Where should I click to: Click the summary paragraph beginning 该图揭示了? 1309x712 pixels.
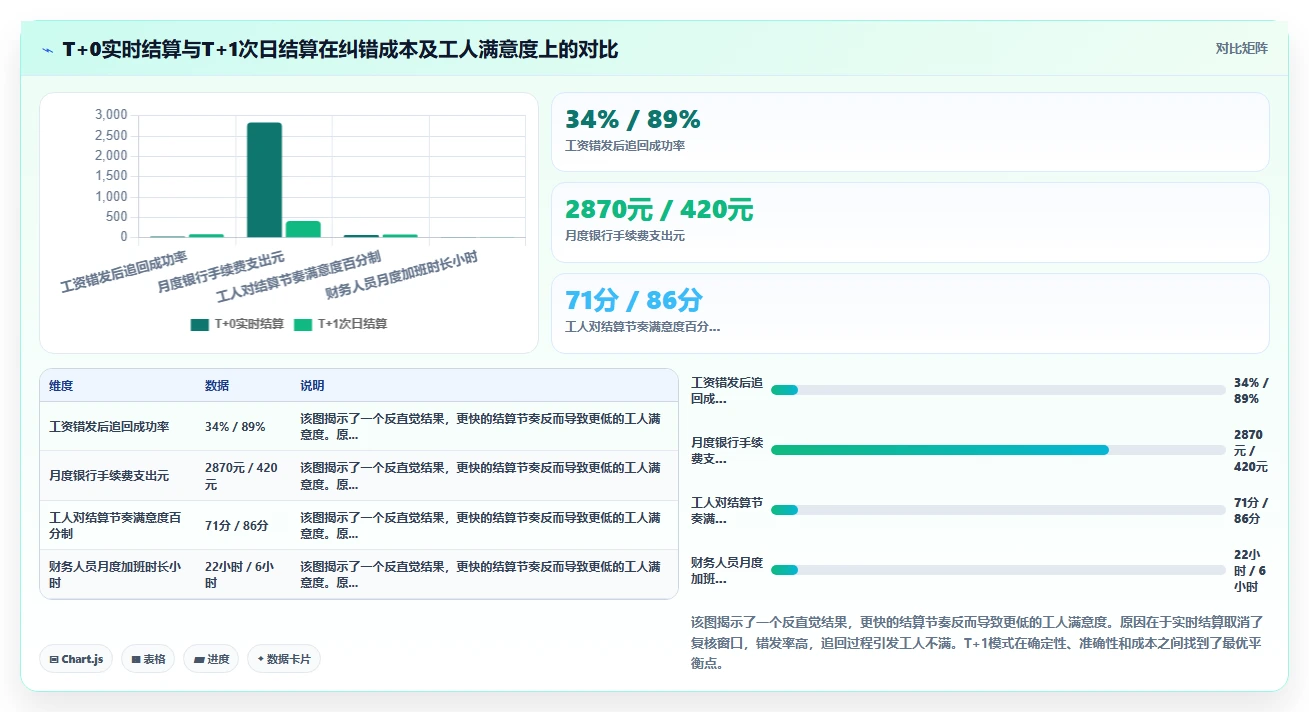[x=979, y=642]
